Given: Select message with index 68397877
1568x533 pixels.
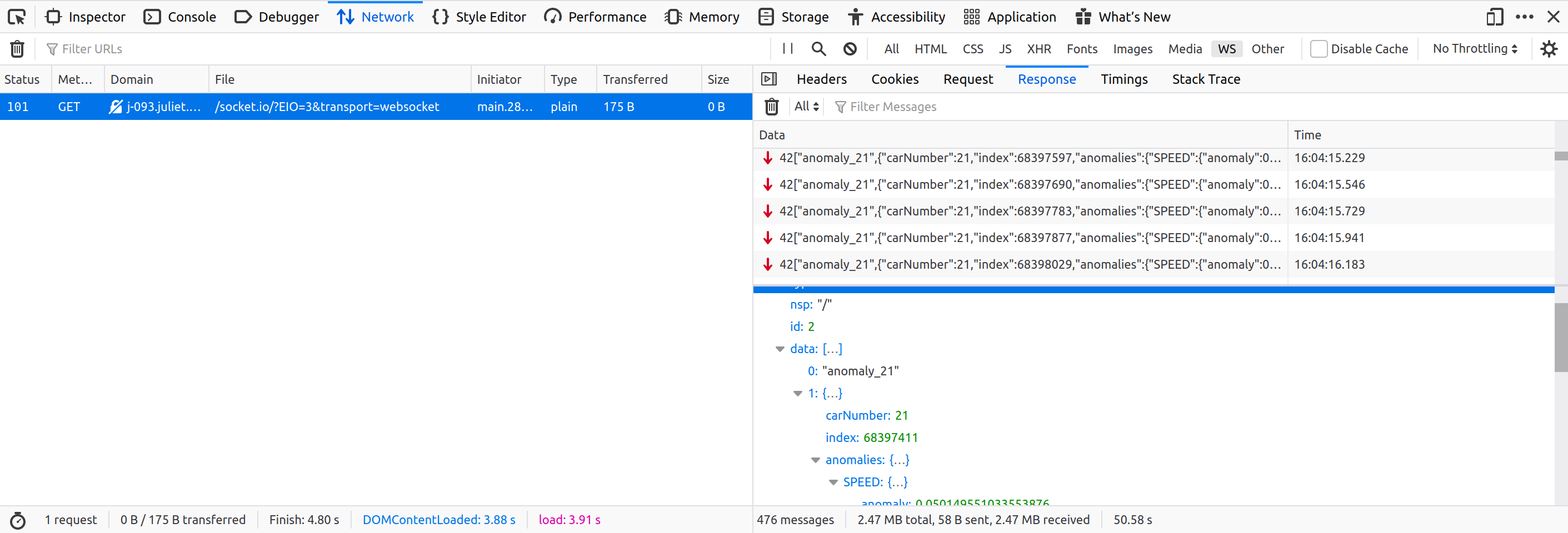Looking at the screenshot, I should 1153,238.
